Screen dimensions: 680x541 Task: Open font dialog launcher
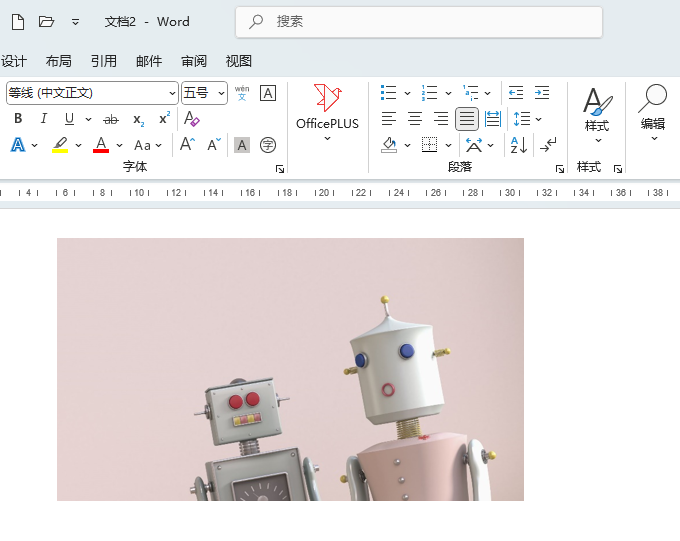click(x=280, y=169)
